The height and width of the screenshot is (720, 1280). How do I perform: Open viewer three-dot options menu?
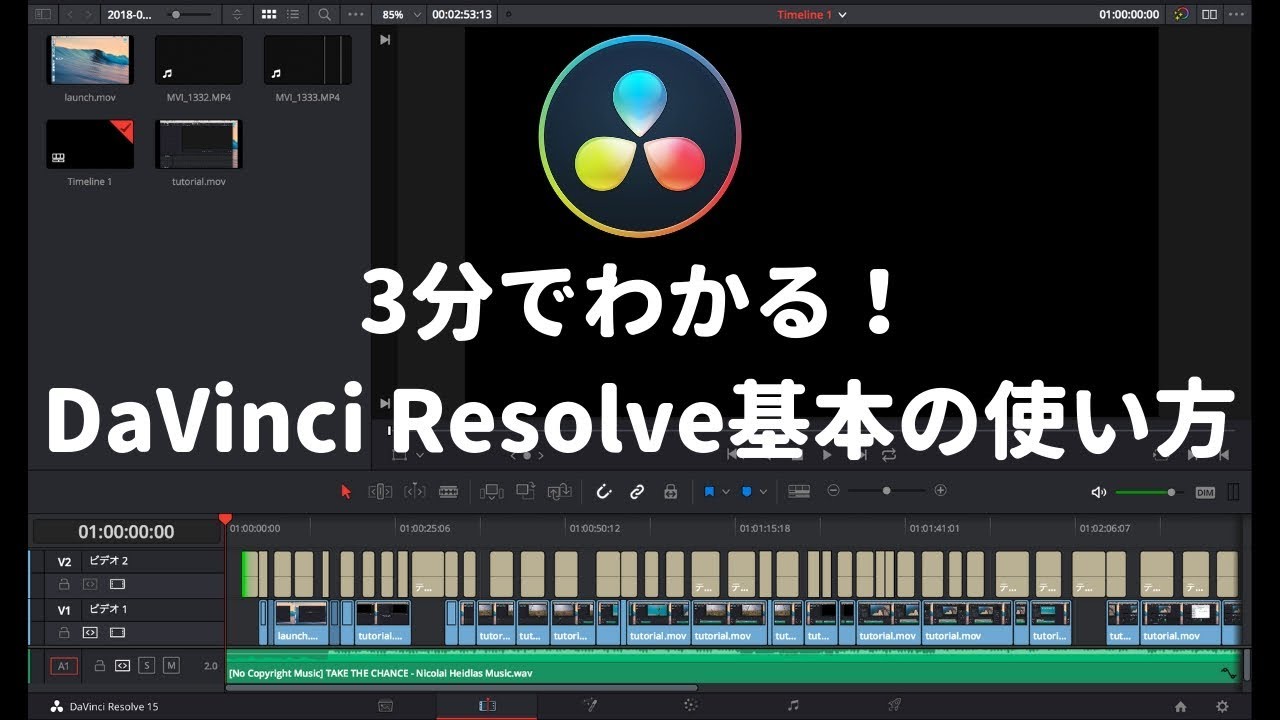[1238, 15]
